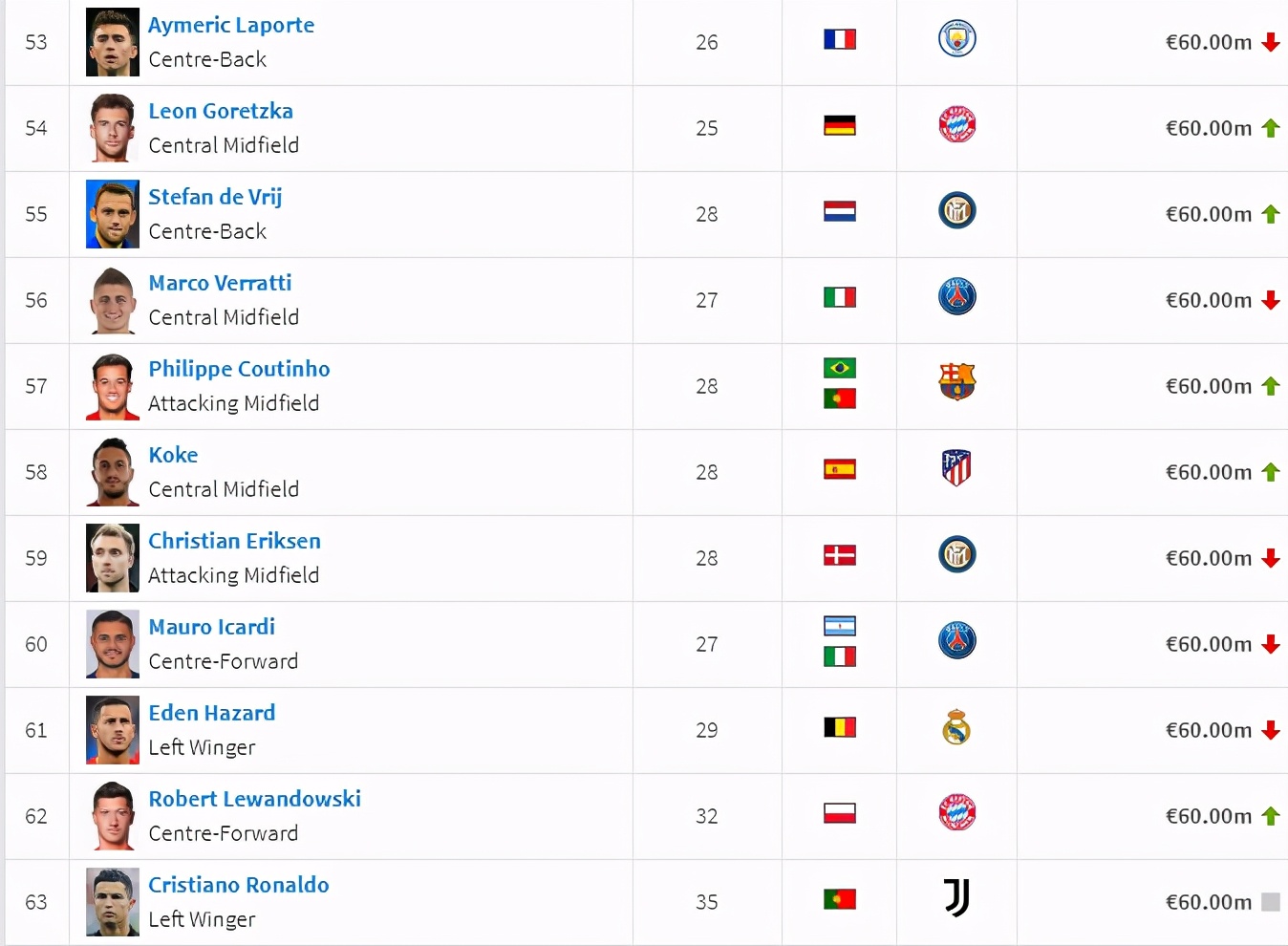Click Stefan de Vrij's market value €60.00m

pos(1209,214)
